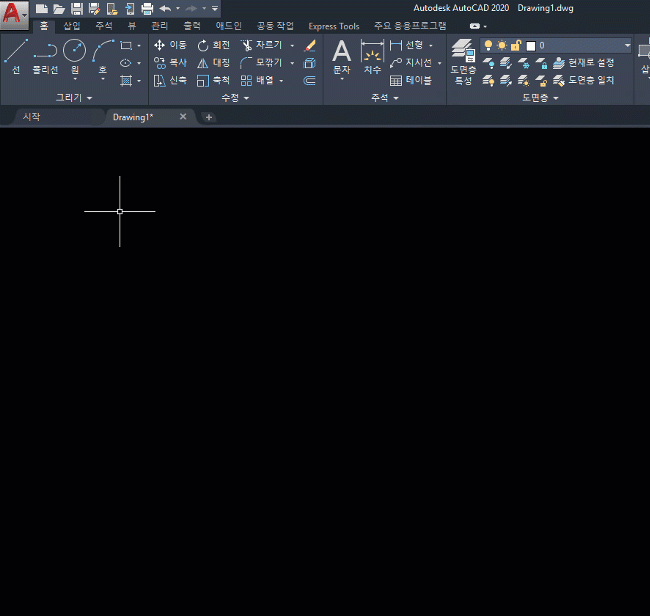Switch to the Insert (삽입) ribbon tab
This screenshot has width=650, height=616.
(x=72, y=26)
